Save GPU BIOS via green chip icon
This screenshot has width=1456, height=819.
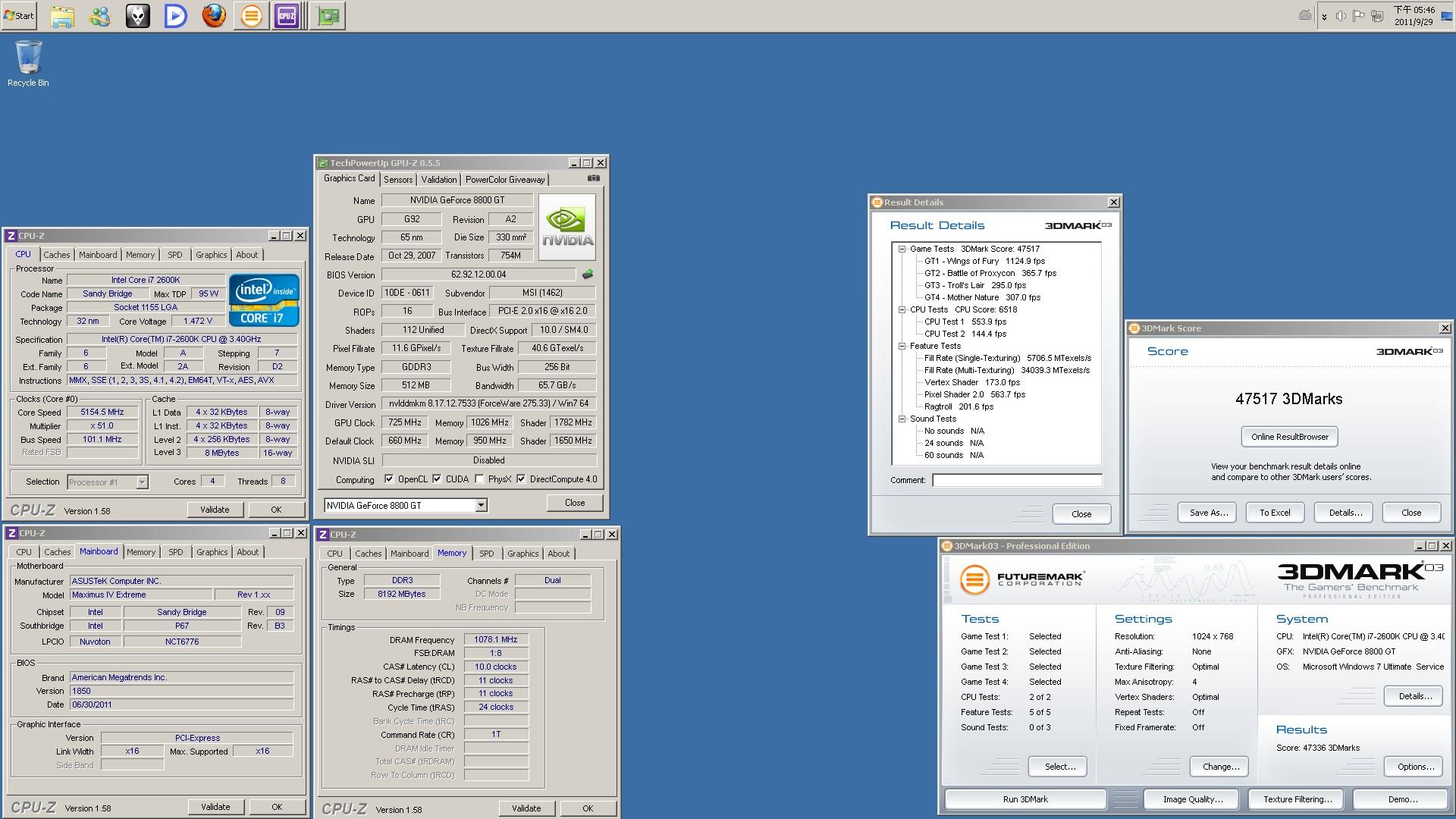(x=587, y=275)
